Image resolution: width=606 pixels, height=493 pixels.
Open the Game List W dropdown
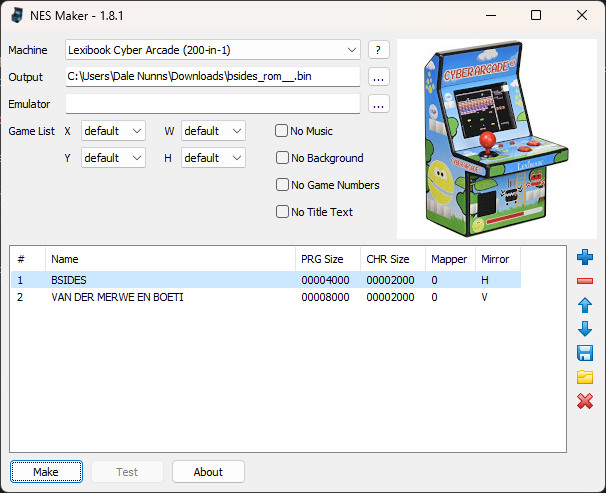coord(213,131)
